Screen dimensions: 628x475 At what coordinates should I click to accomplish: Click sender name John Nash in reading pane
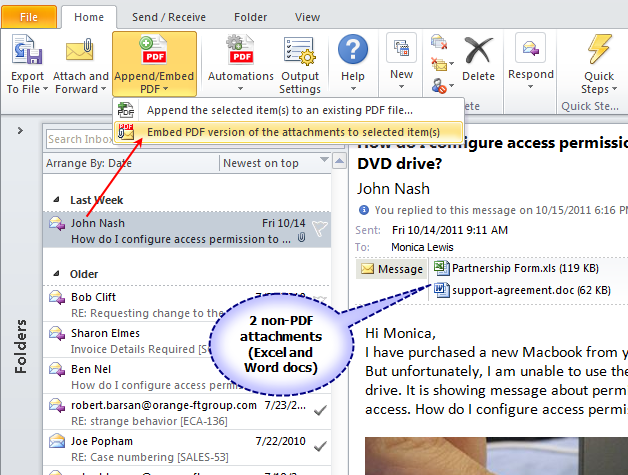(393, 189)
